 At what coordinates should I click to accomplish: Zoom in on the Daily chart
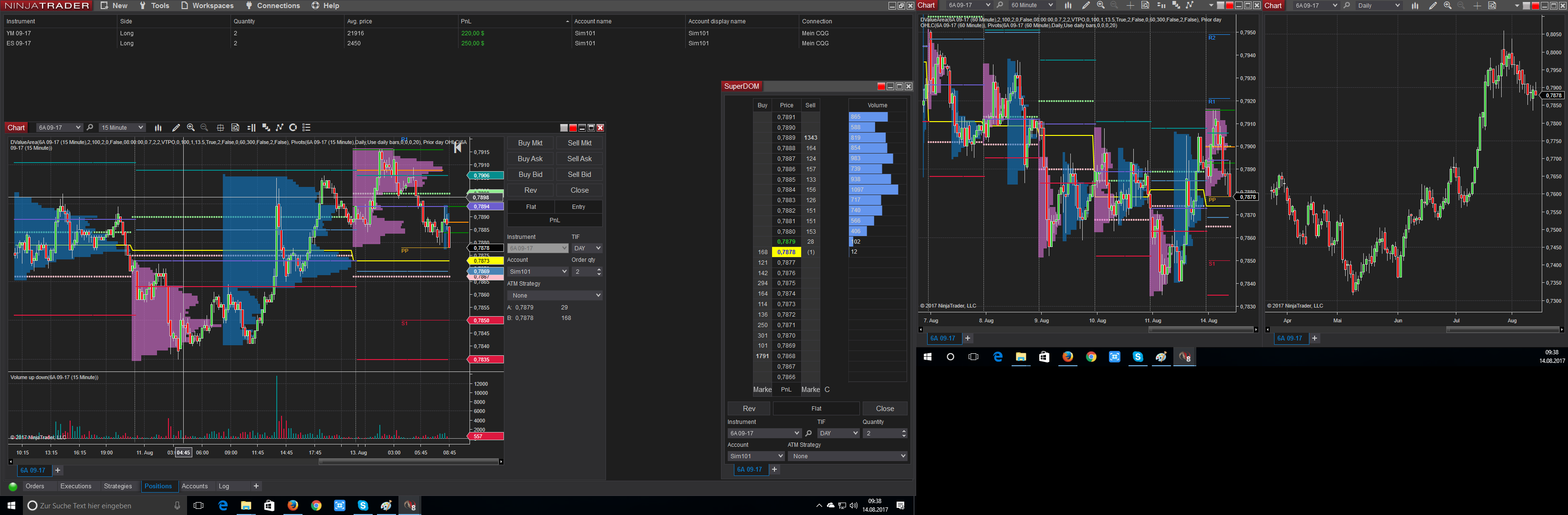coord(1447,5)
